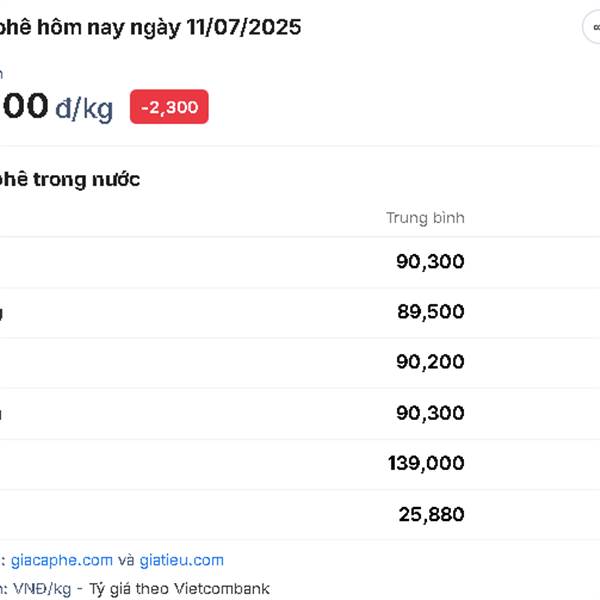The width and height of the screenshot is (600, 600).
Task: Click the truncated row label beside 89,500
Action: [1, 314]
